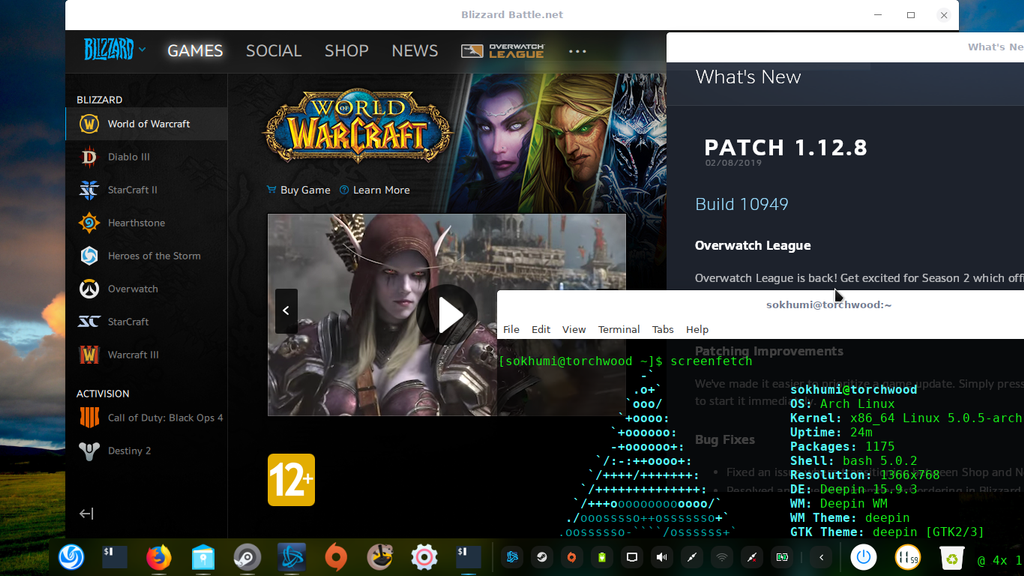Open the Wi-Fi network tray icon
This screenshot has width=1024, height=576.
tap(722, 557)
